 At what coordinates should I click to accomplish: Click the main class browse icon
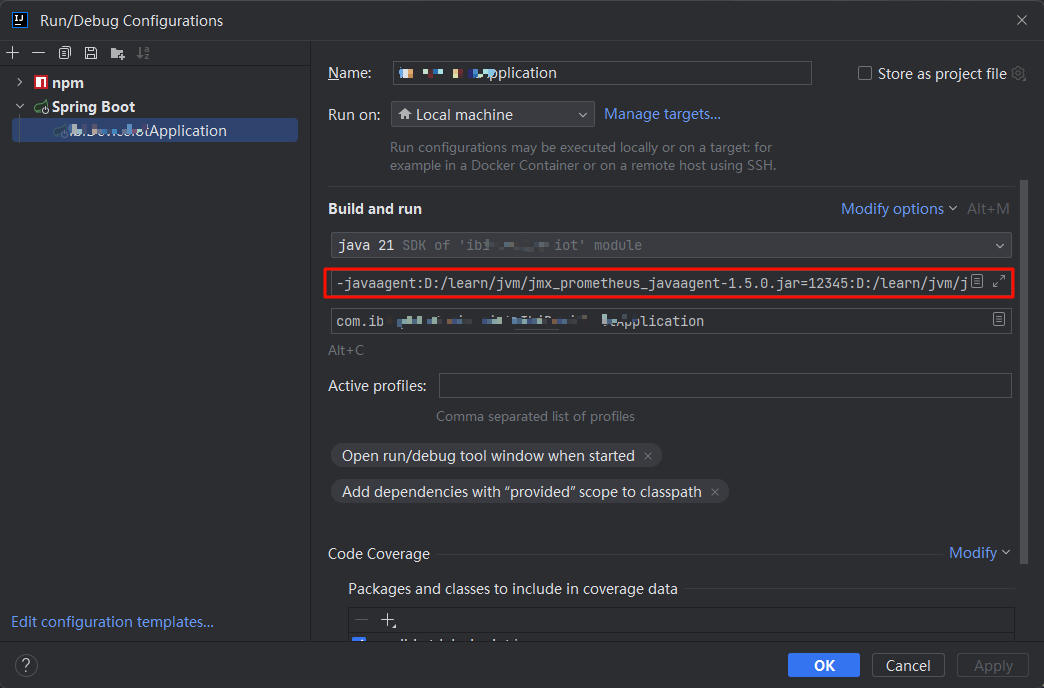click(998, 320)
